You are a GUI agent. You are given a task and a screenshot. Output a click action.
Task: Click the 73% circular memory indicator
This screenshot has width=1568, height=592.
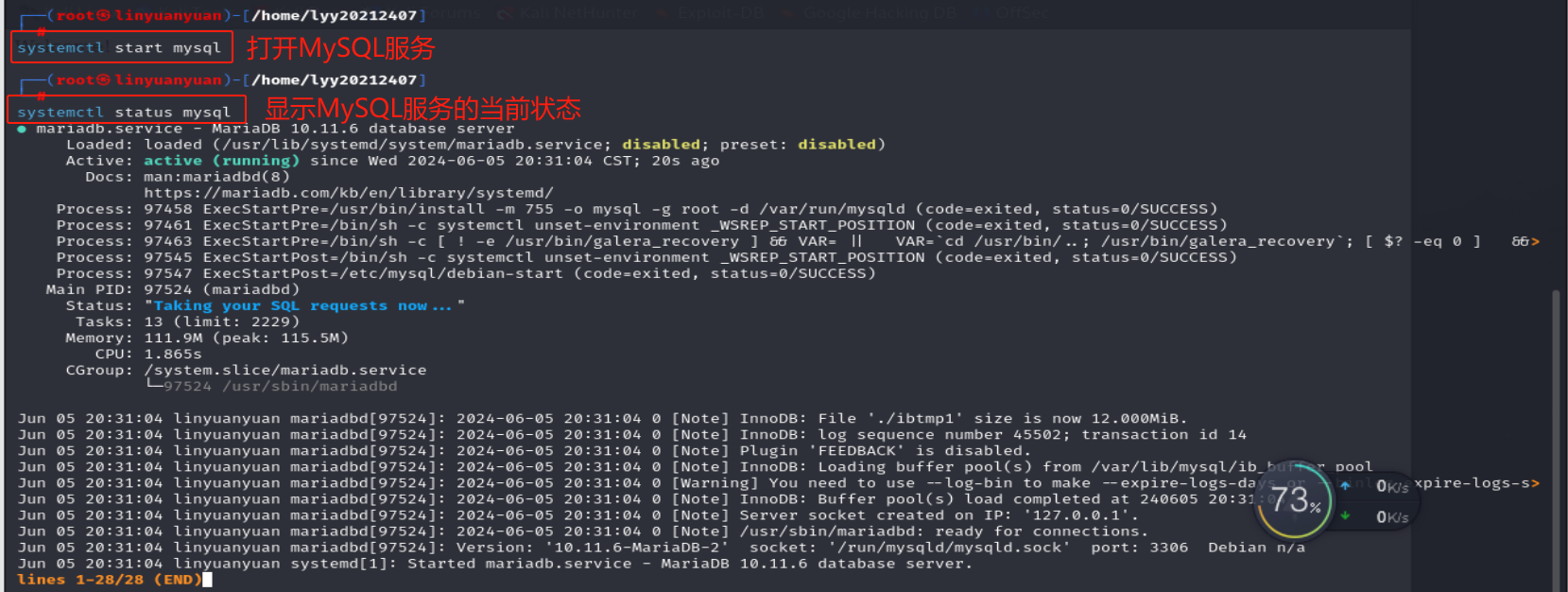[x=1293, y=501]
